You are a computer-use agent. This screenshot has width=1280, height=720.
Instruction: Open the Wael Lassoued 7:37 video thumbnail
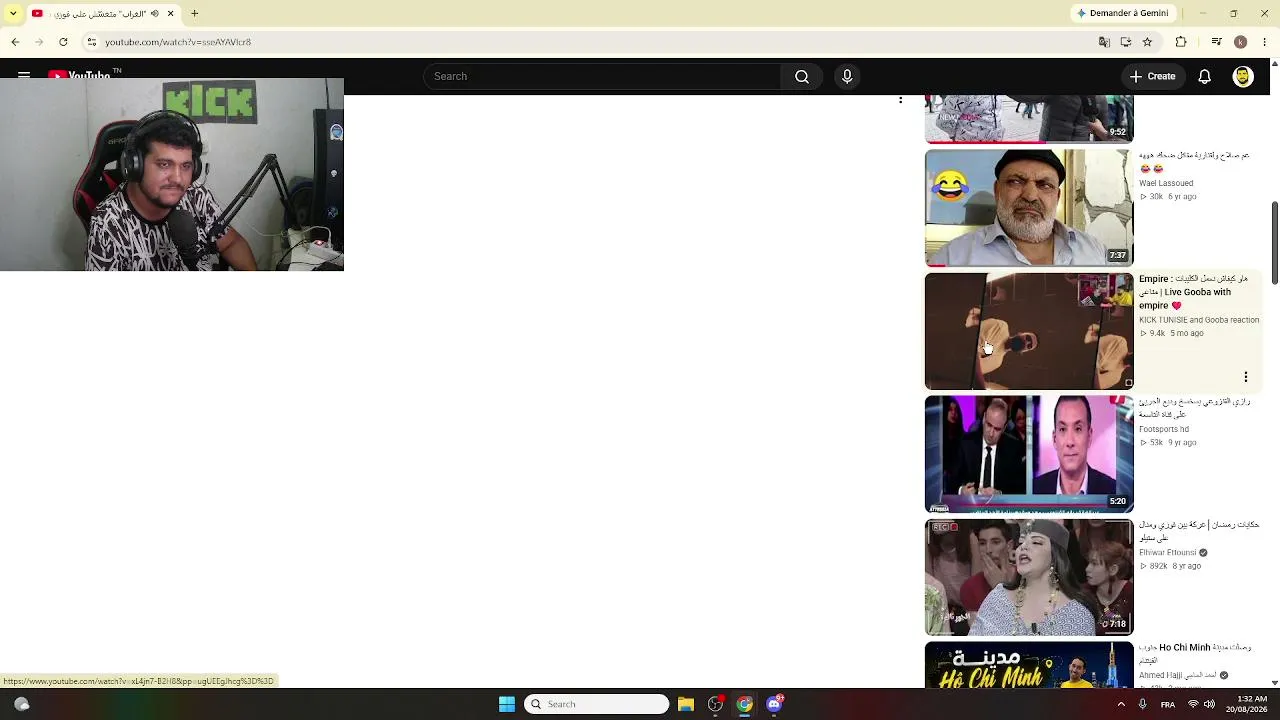(x=1029, y=208)
